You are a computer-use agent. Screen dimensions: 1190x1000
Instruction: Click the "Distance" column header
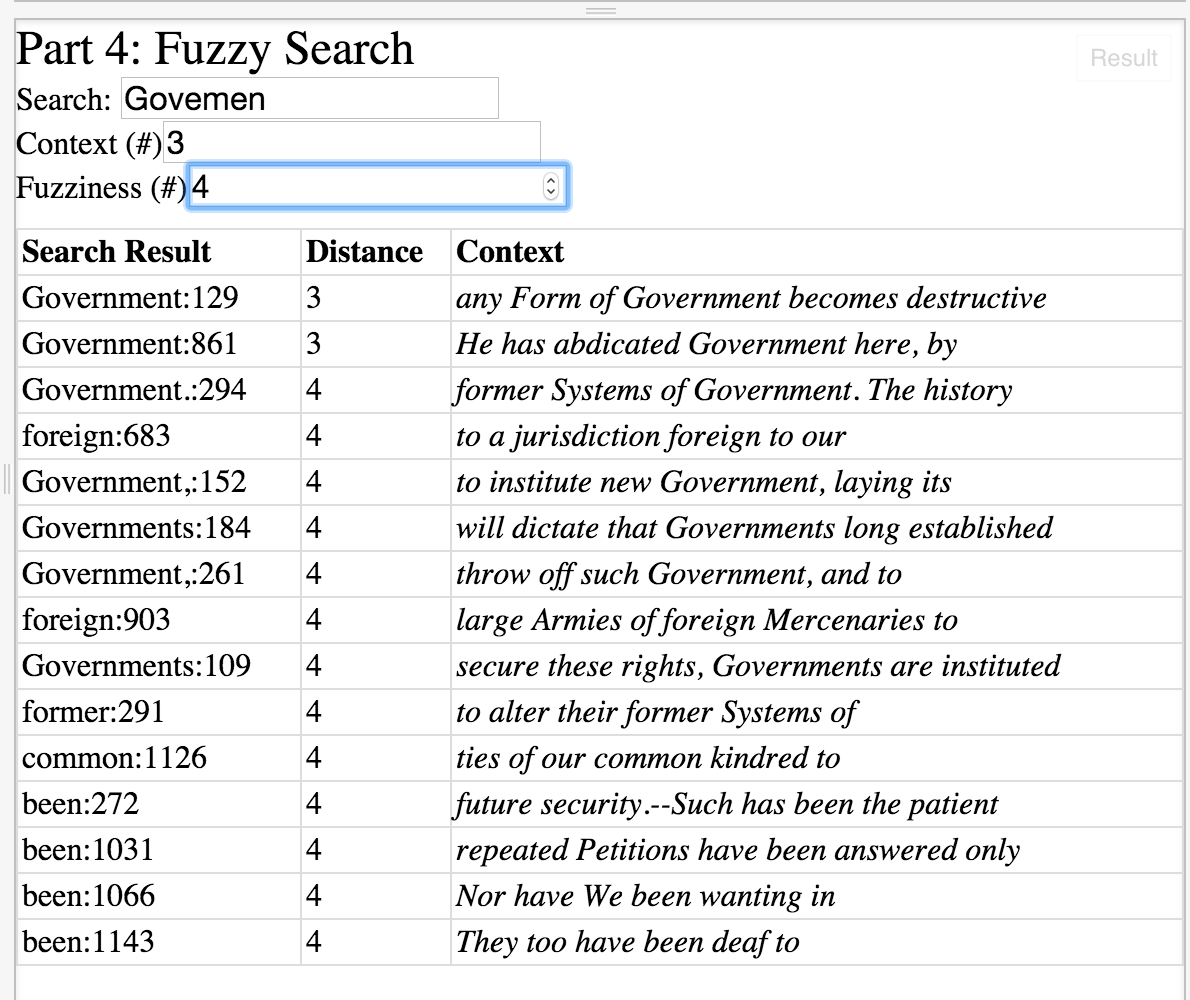coord(364,252)
